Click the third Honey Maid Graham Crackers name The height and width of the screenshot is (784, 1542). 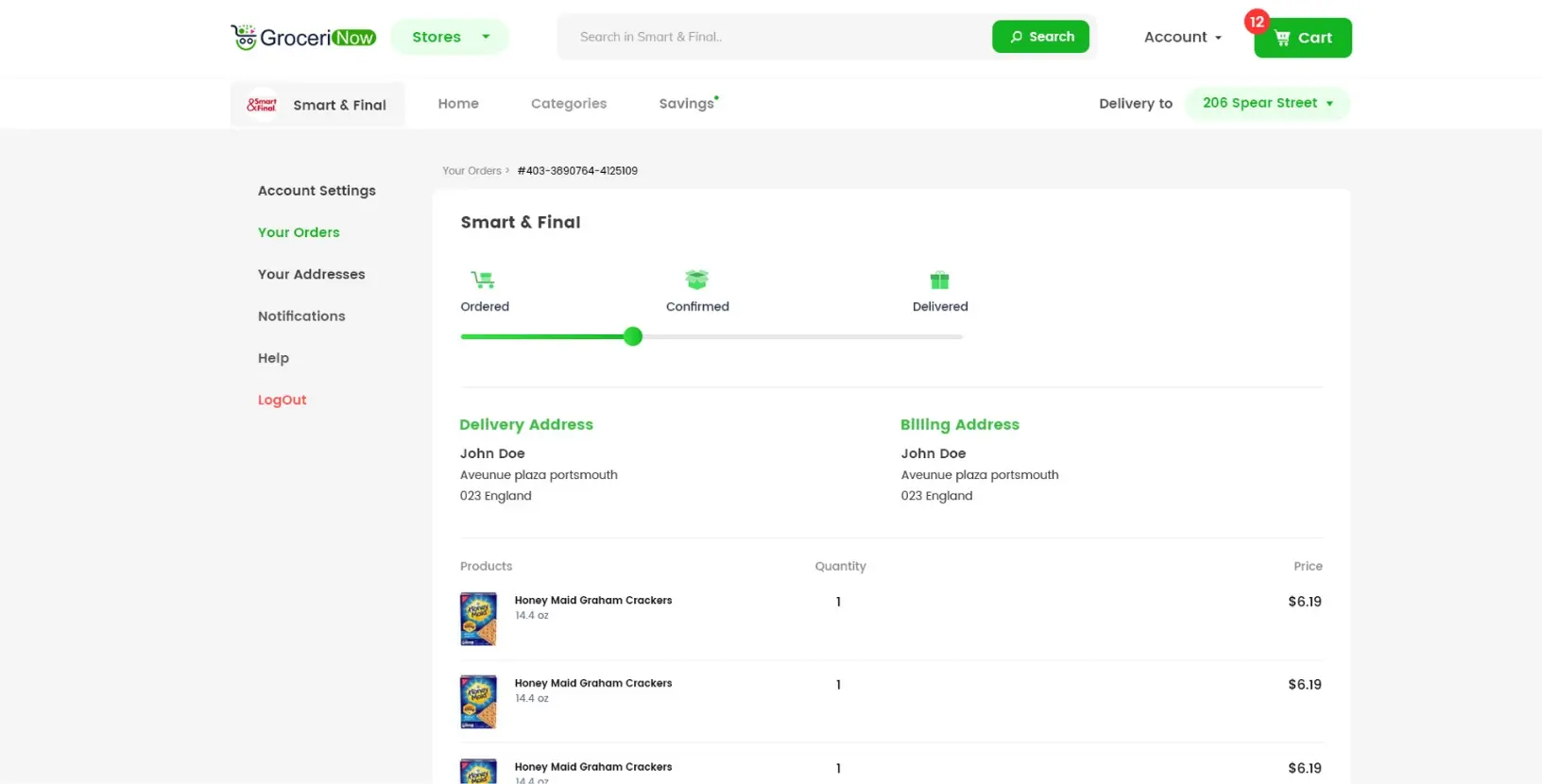coord(593,767)
